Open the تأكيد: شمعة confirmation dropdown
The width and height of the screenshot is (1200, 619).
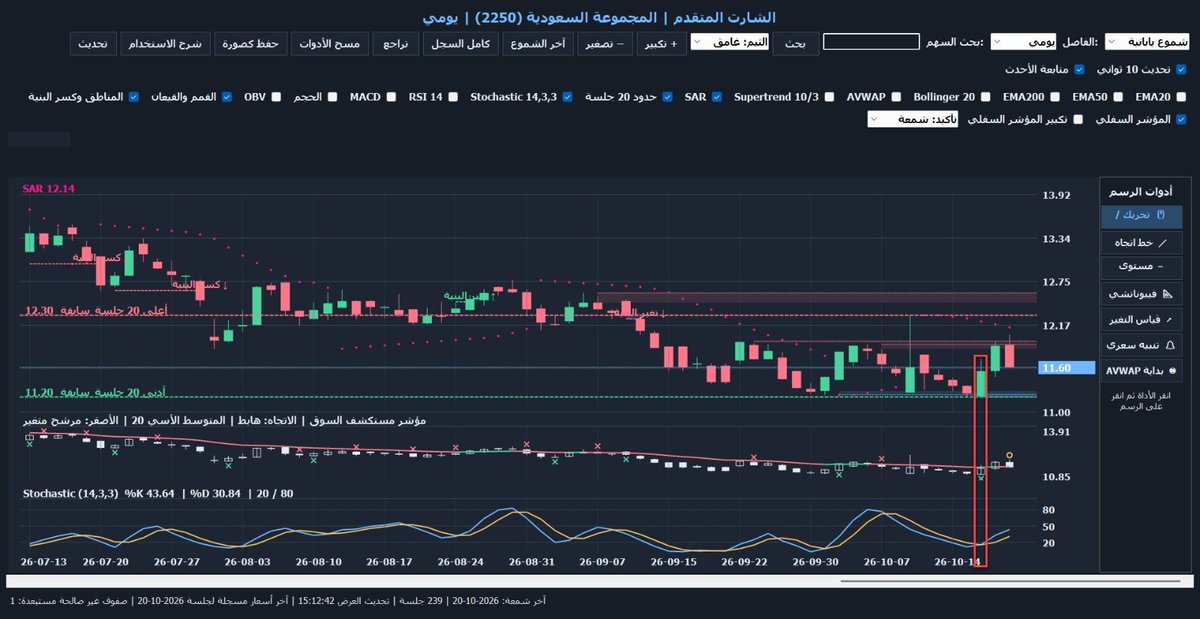pos(913,119)
